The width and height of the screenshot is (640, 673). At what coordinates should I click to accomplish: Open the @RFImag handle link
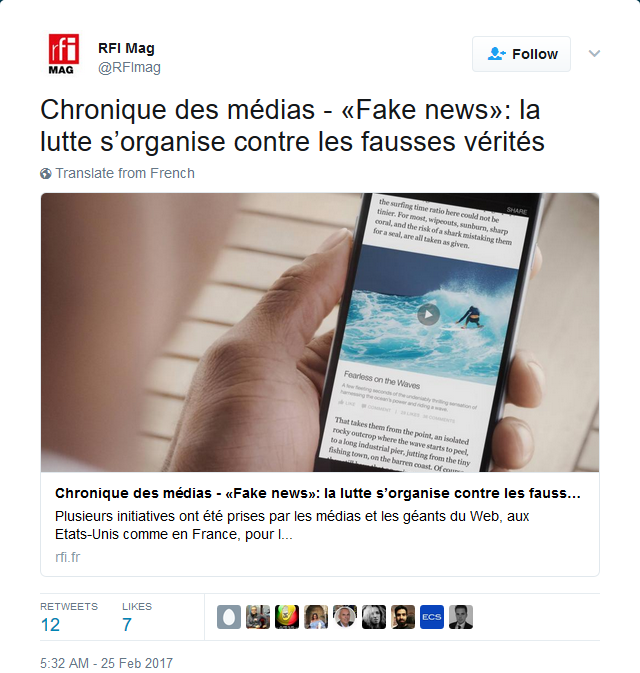coord(129,67)
